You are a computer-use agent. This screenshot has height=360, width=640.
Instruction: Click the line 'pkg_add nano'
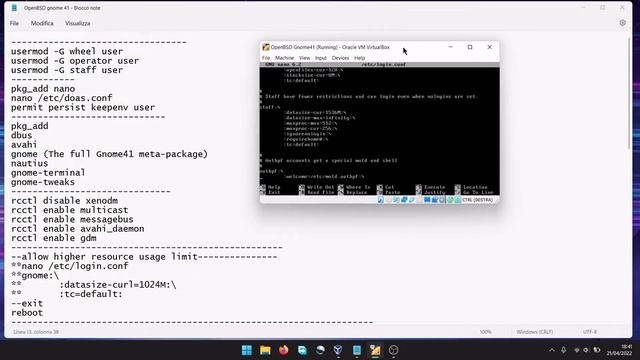pyautogui.click(x=43, y=89)
